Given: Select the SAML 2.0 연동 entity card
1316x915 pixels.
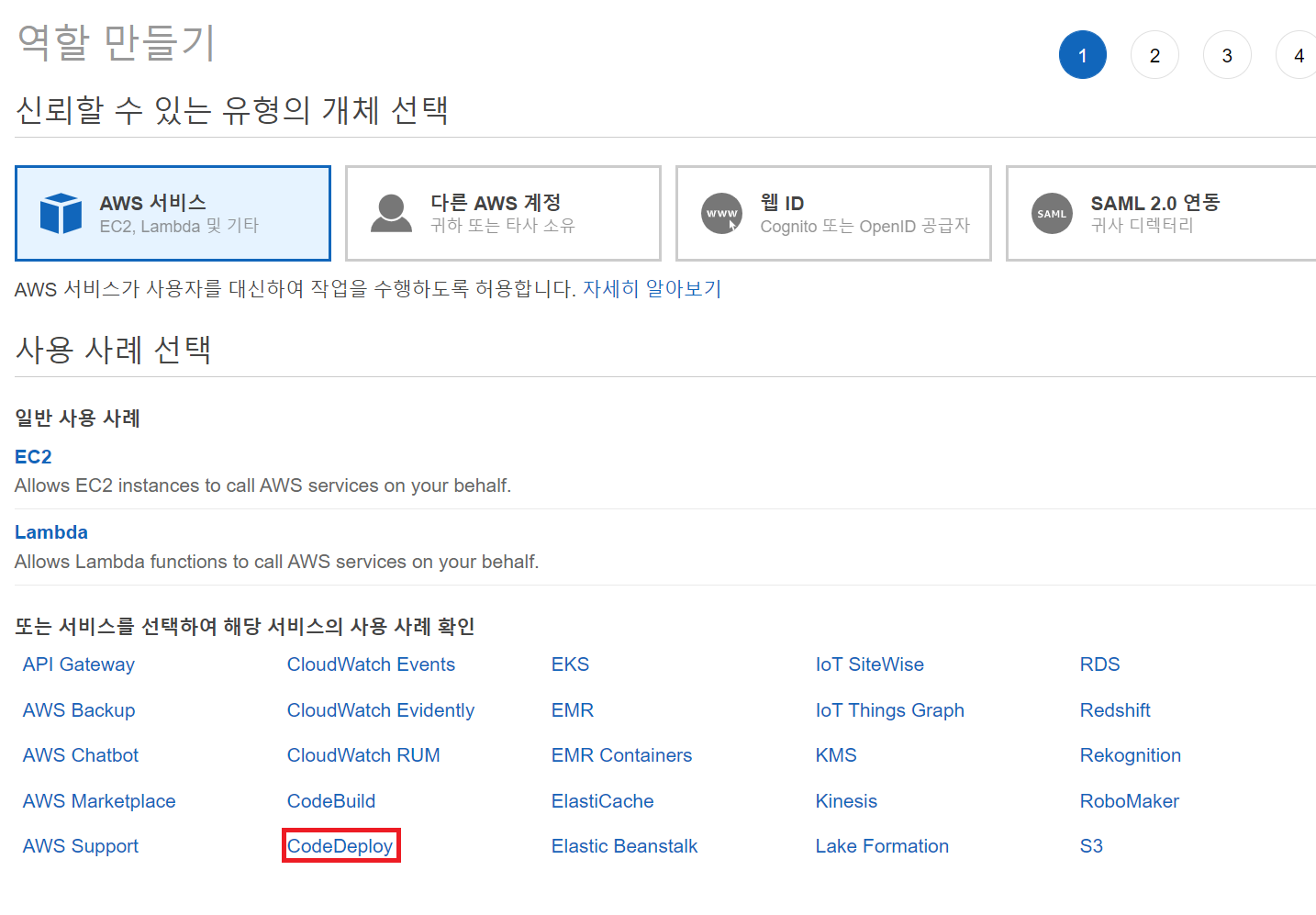Looking at the screenshot, I should [1161, 214].
